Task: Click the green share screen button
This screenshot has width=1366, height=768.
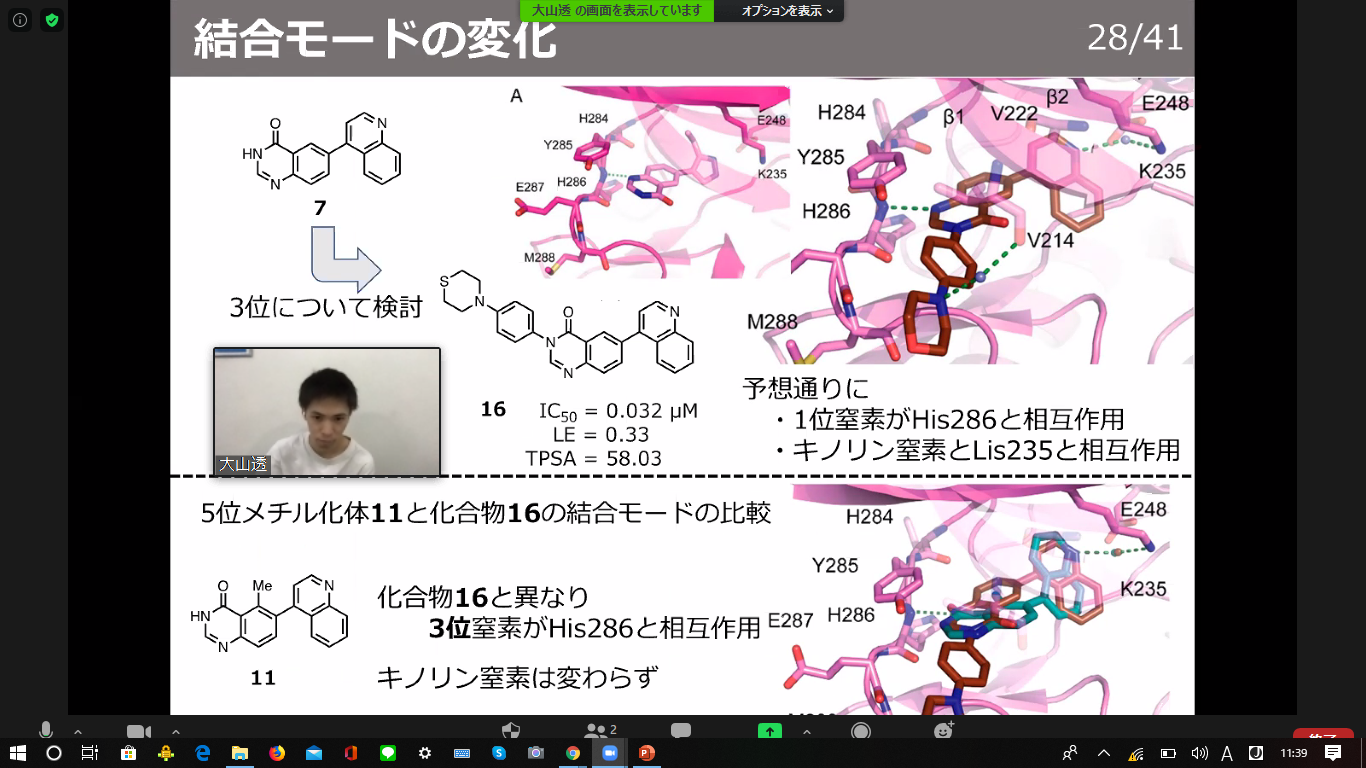Action: pos(769,730)
